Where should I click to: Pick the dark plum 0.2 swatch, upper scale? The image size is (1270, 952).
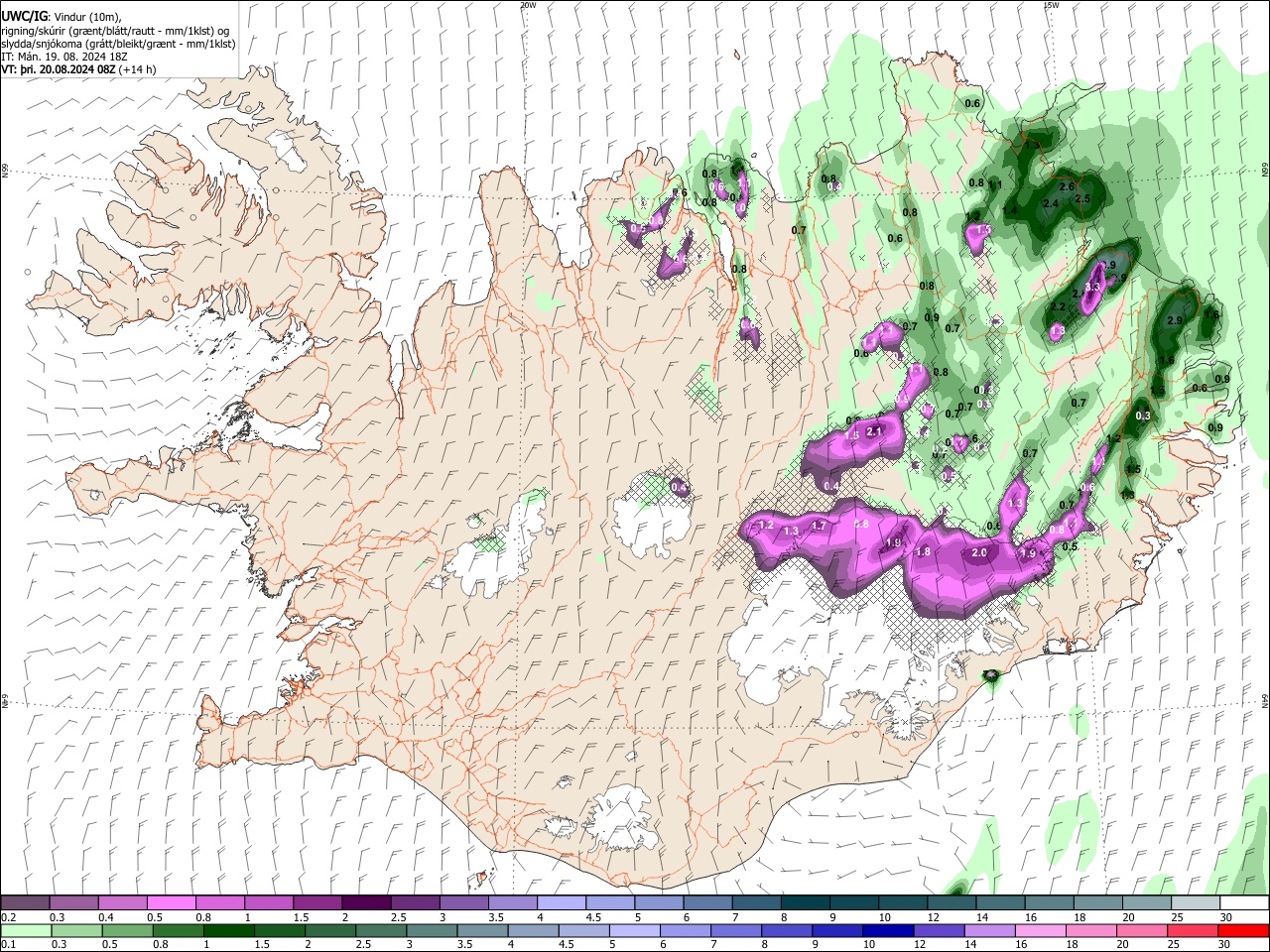[25, 903]
